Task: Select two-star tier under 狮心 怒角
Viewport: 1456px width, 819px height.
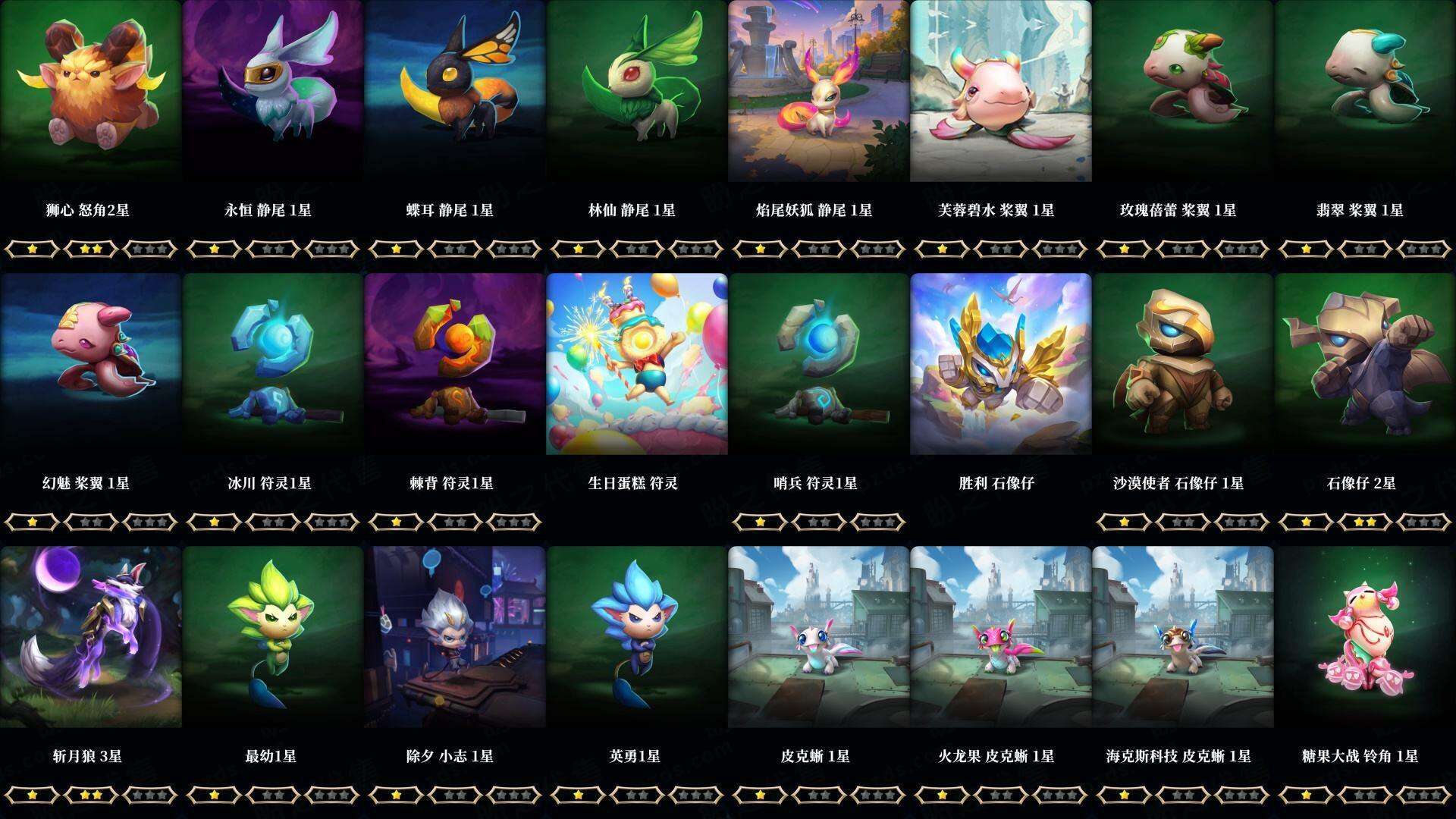Action: (x=91, y=249)
